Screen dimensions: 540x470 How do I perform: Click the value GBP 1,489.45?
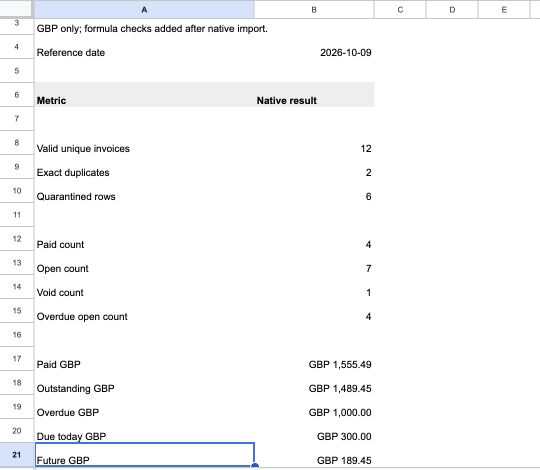314,383
